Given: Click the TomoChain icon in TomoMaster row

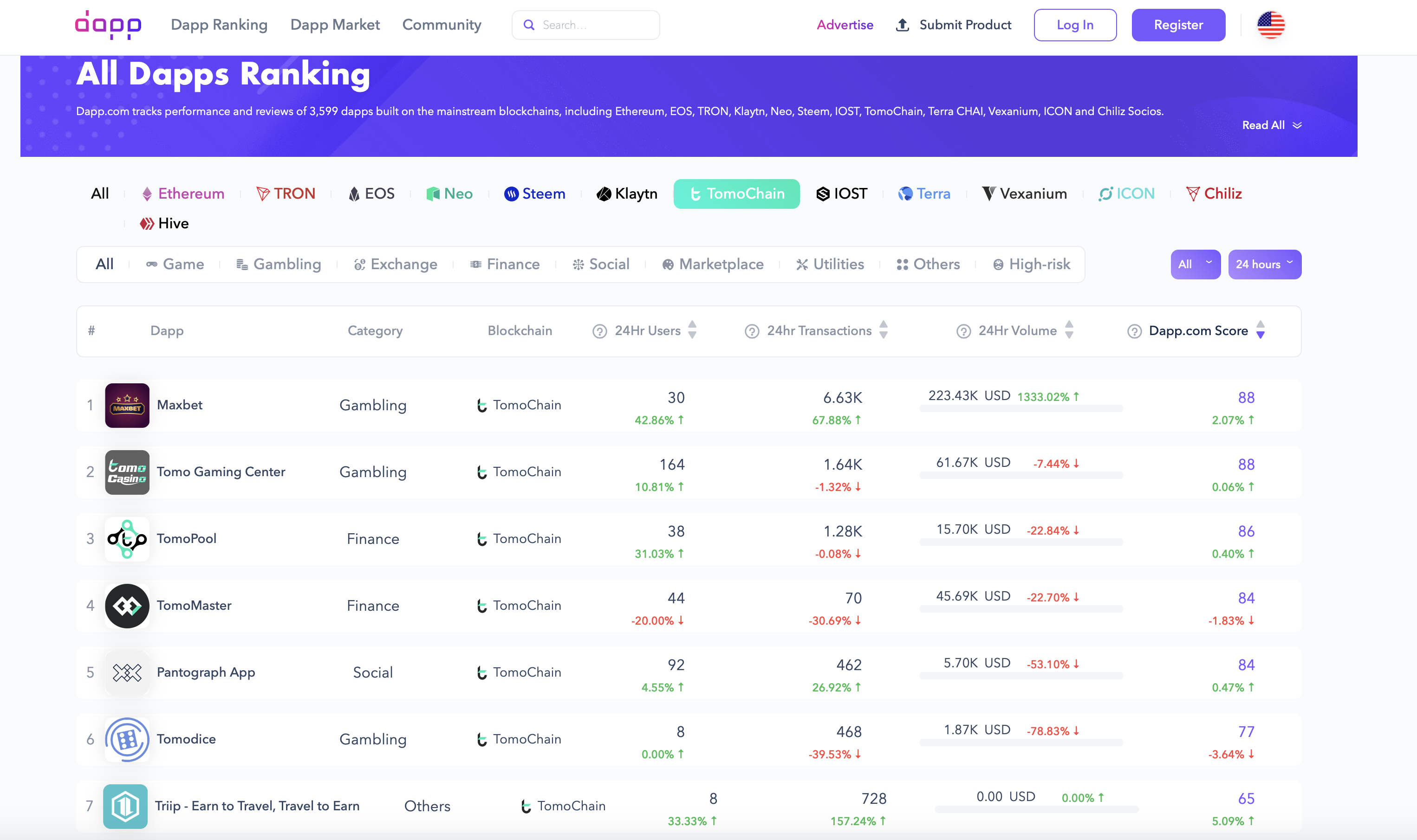Looking at the screenshot, I should coord(482,606).
